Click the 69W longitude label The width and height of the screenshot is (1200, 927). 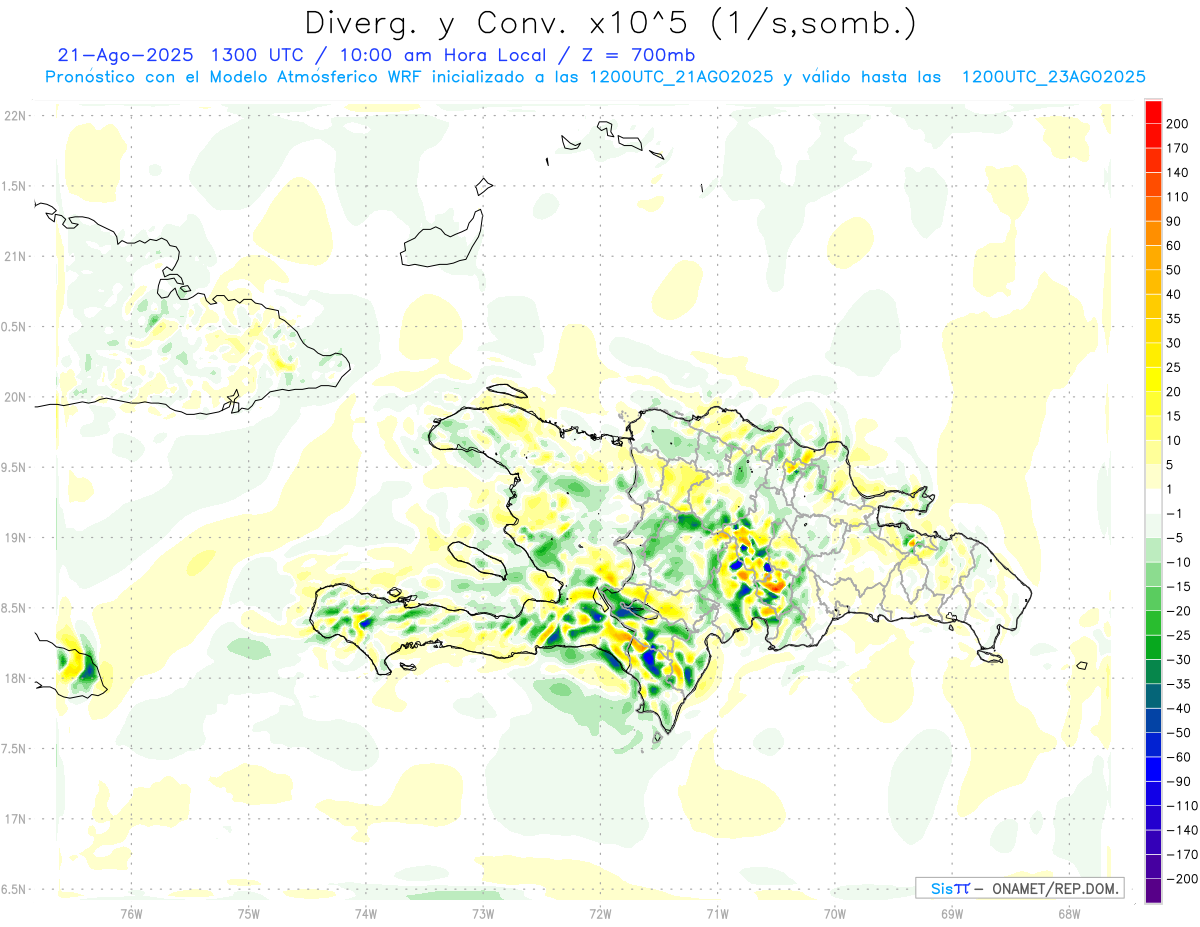952,914
